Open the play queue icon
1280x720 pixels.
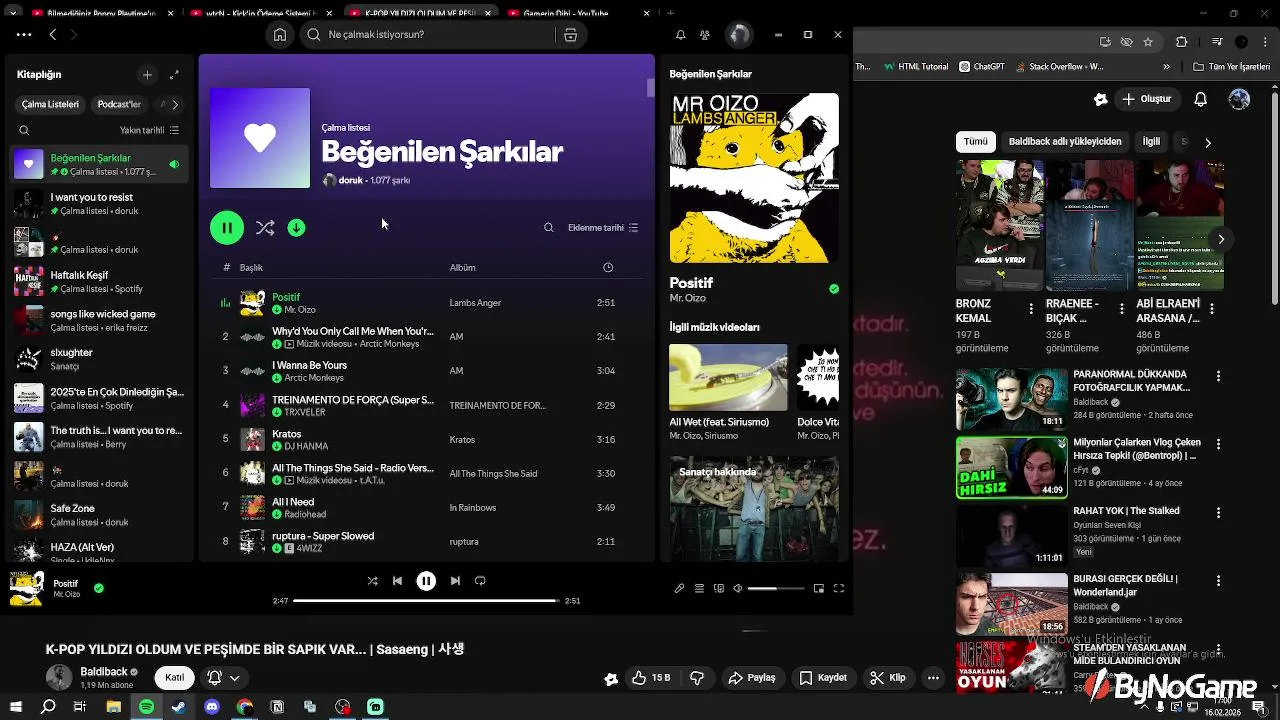(699, 589)
